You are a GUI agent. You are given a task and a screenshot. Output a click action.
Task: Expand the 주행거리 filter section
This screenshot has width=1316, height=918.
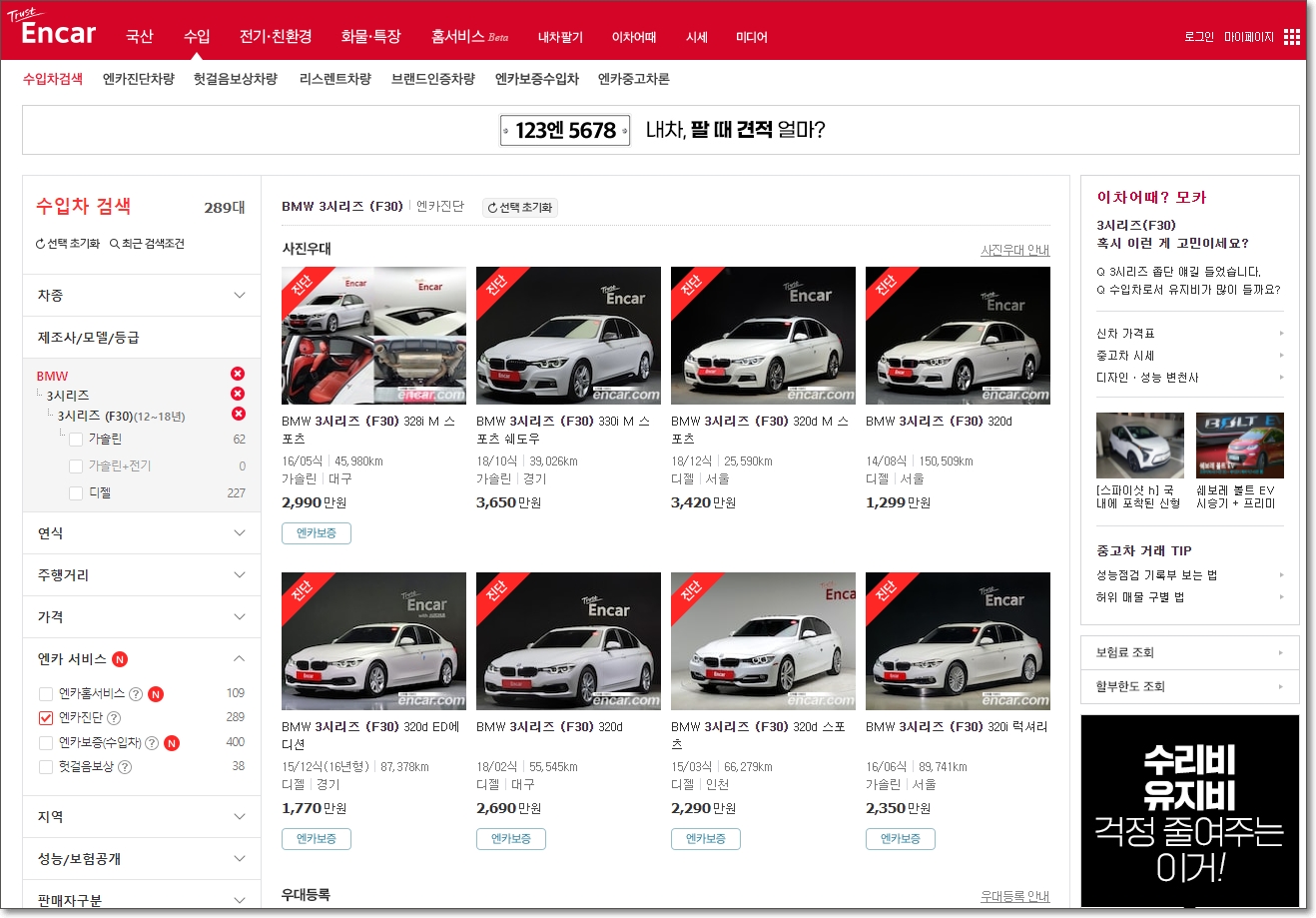pos(142,575)
